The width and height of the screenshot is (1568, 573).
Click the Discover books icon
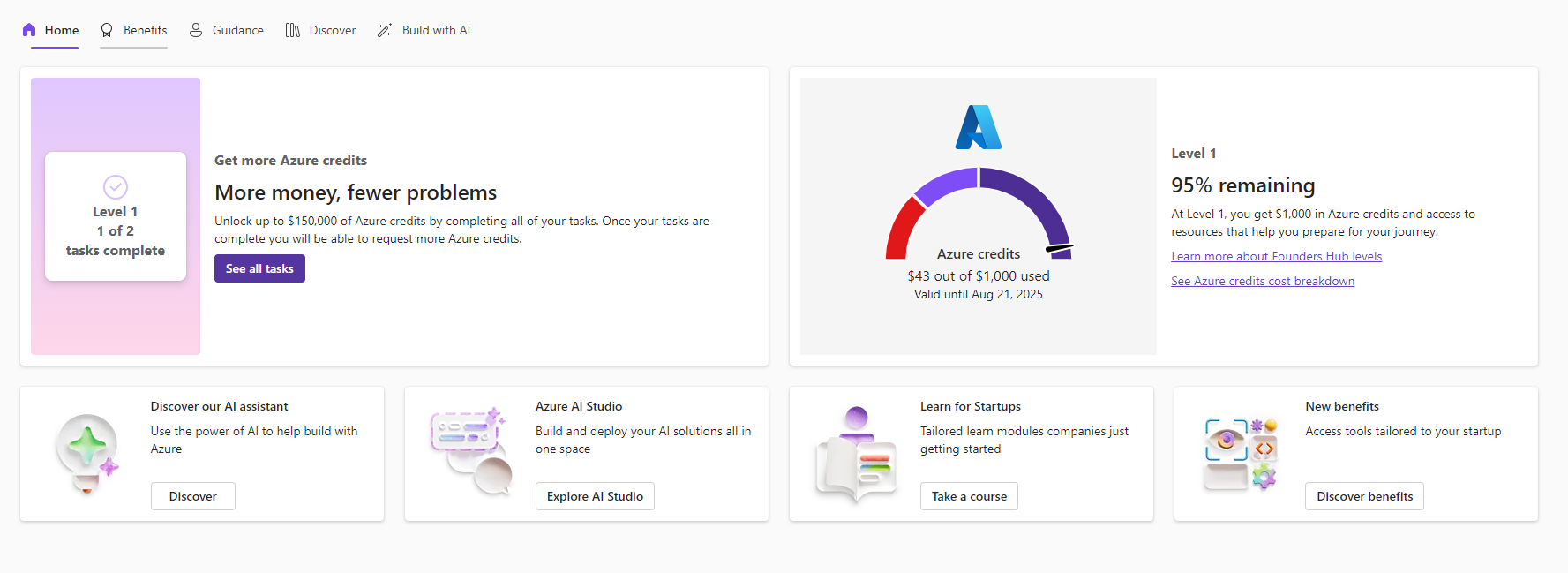point(293,30)
